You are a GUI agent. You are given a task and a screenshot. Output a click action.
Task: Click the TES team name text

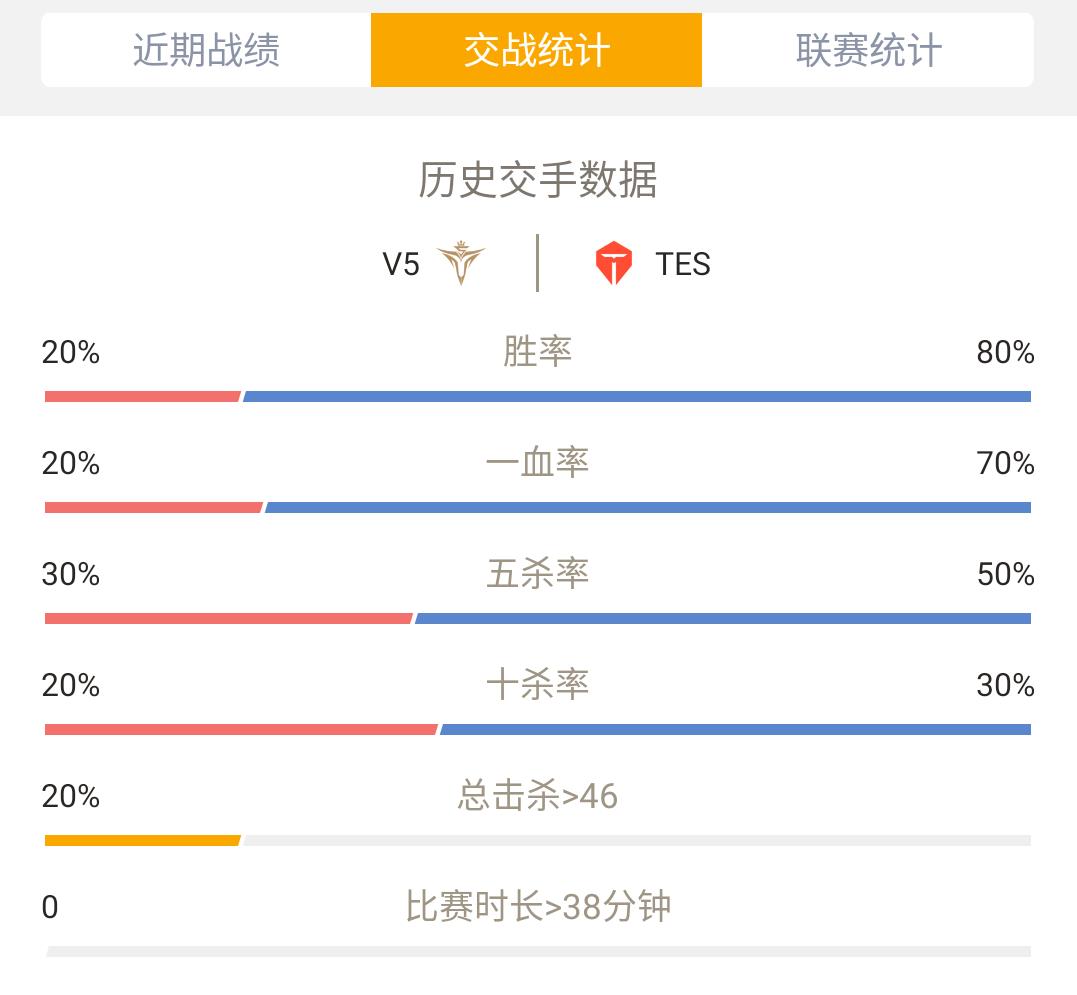point(683,264)
